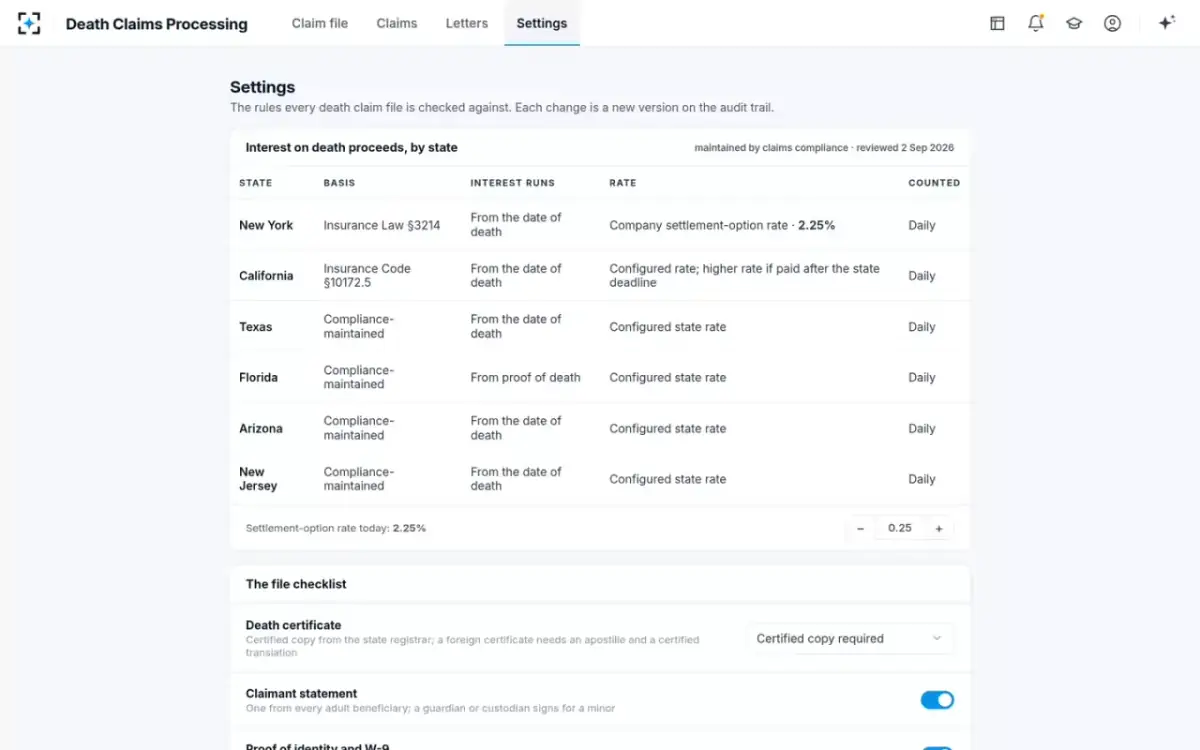The width and height of the screenshot is (1200, 750).
Task: Open the user account icon
Action: 1112,23
